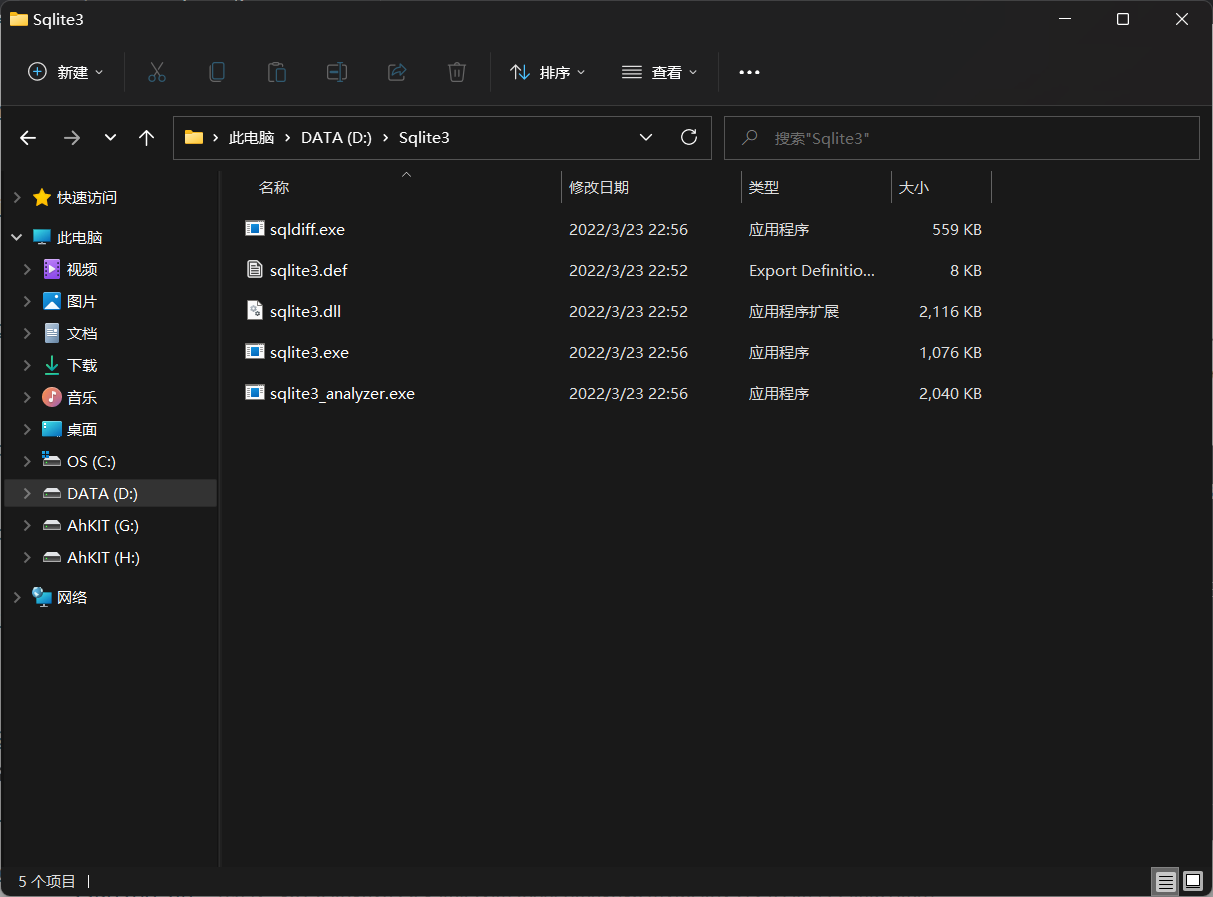
Task: Select 文档 folder in sidebar
Action: pos(82,334)
